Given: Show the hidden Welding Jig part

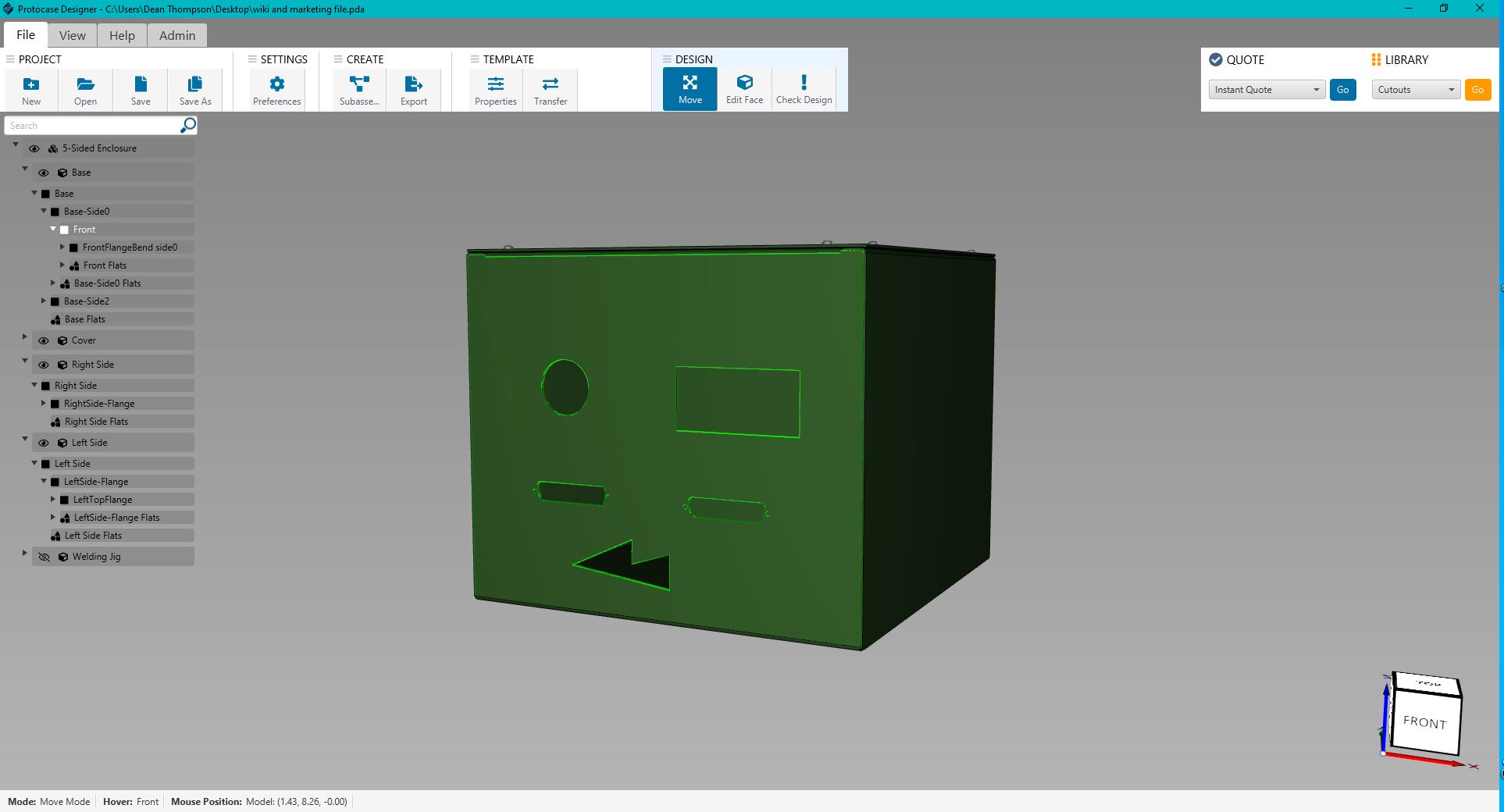Looking at the screenshot, I should tap(44, 557).
